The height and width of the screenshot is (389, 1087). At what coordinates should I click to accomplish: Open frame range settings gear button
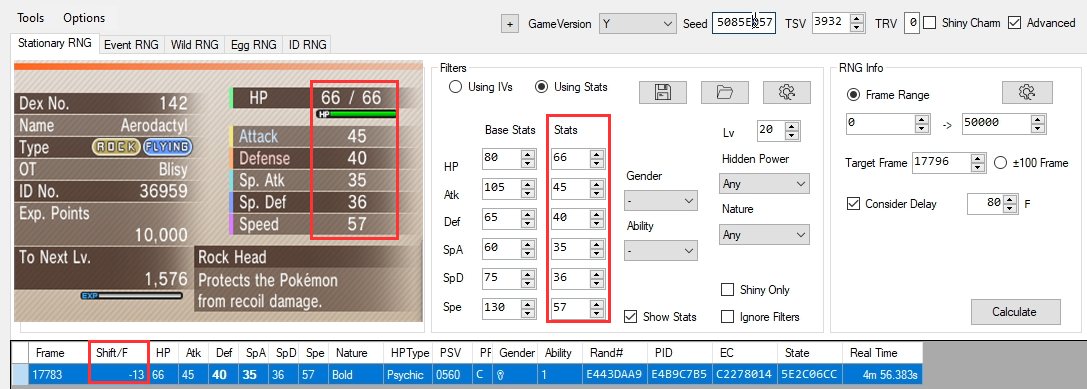pyautogui.click(x=1027, y=92)
